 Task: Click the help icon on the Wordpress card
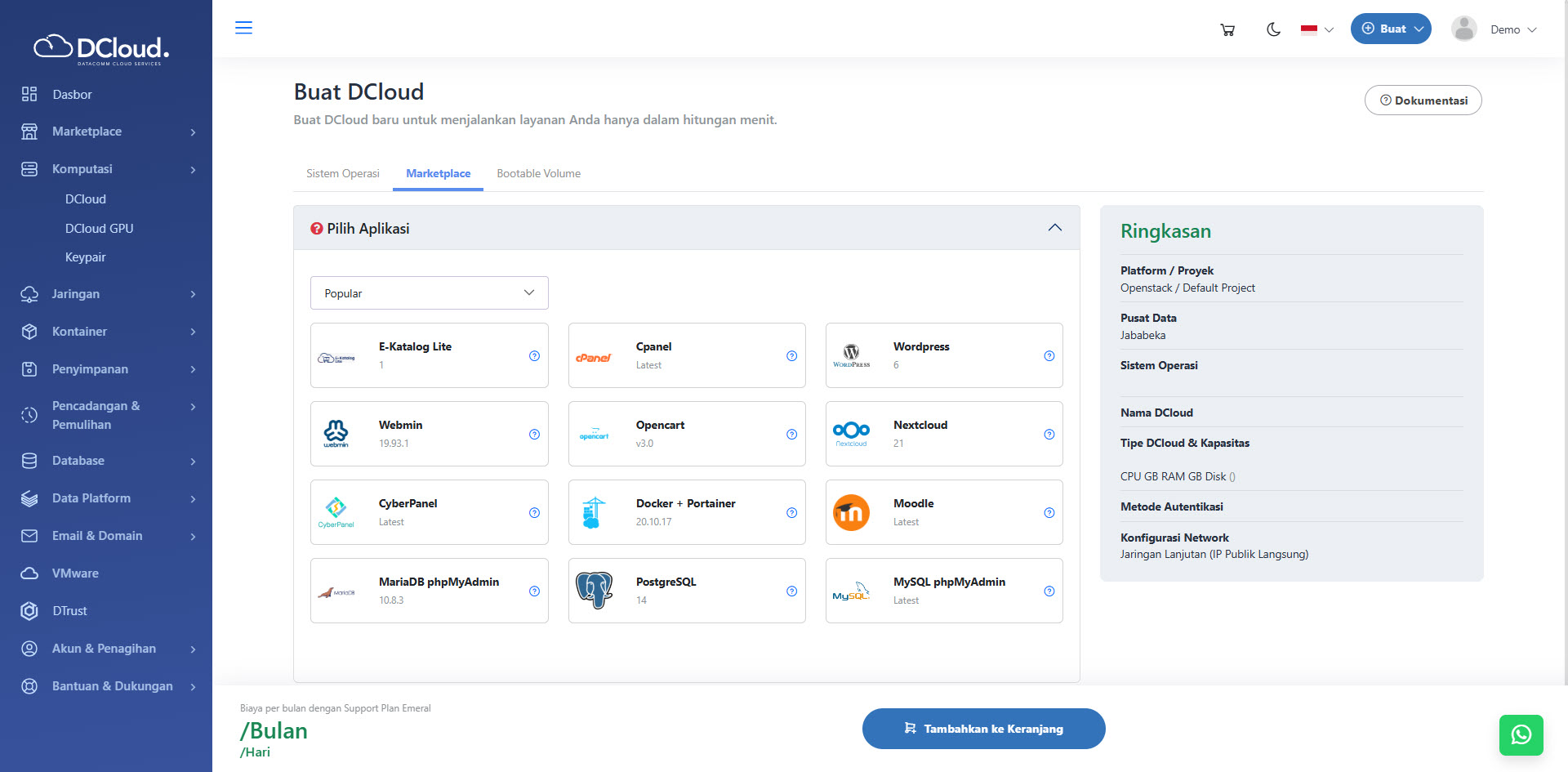1049,356
